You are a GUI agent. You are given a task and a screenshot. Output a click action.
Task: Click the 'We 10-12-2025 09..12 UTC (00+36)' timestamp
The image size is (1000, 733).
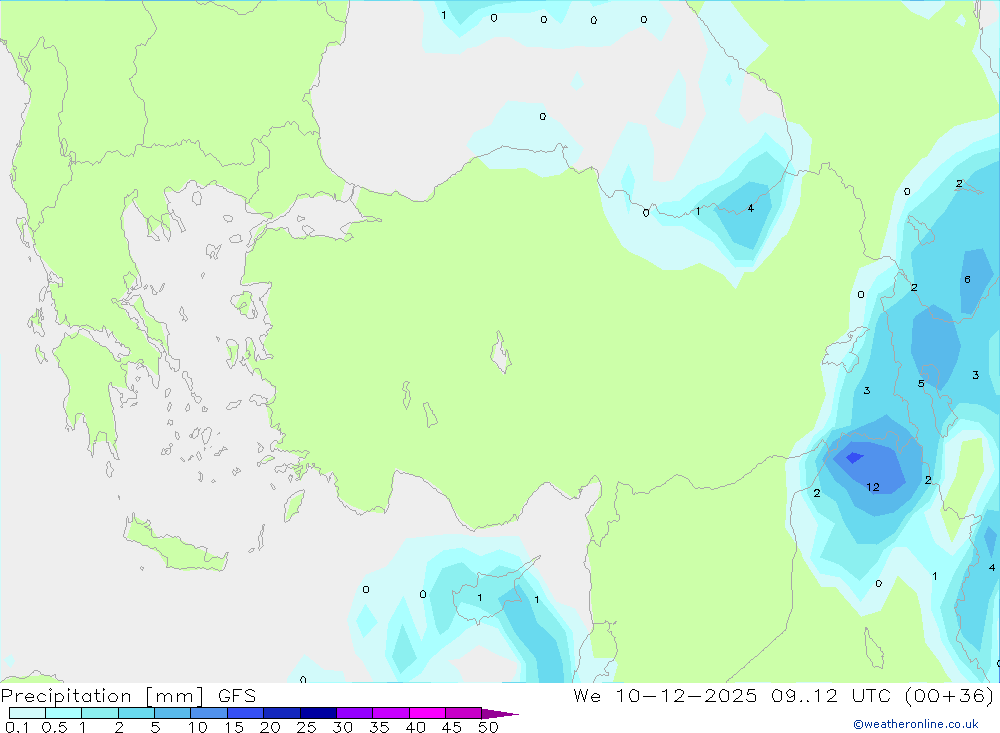tap(783, 696)
